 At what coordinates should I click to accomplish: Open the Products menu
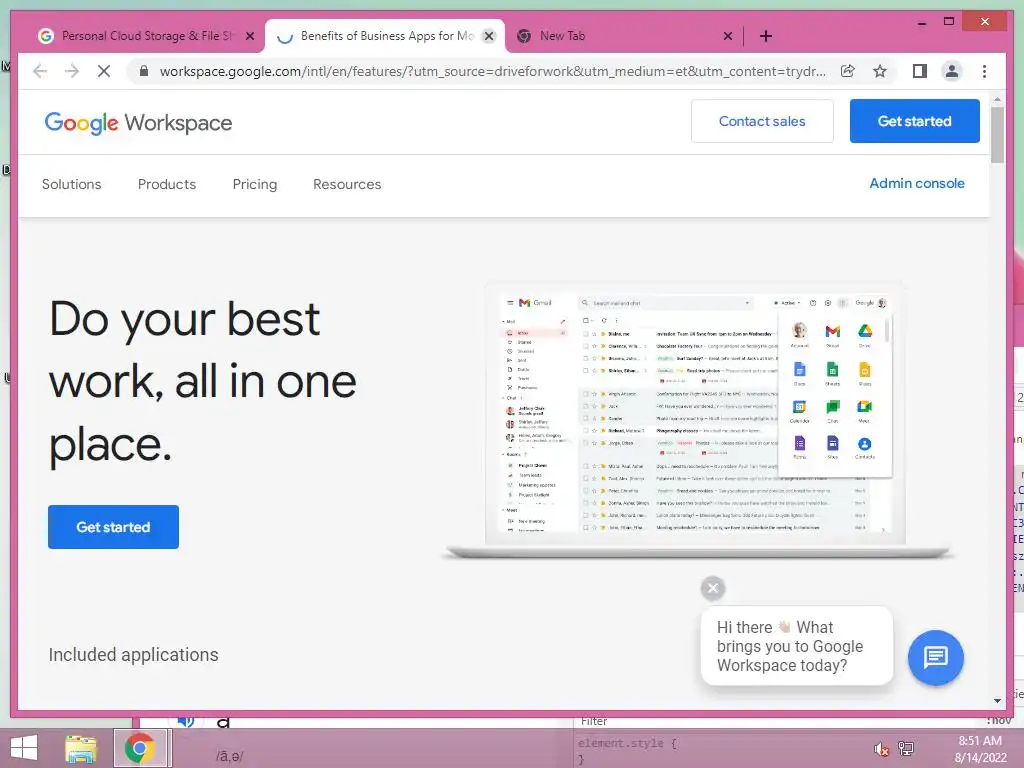click(x=167, y=184)
